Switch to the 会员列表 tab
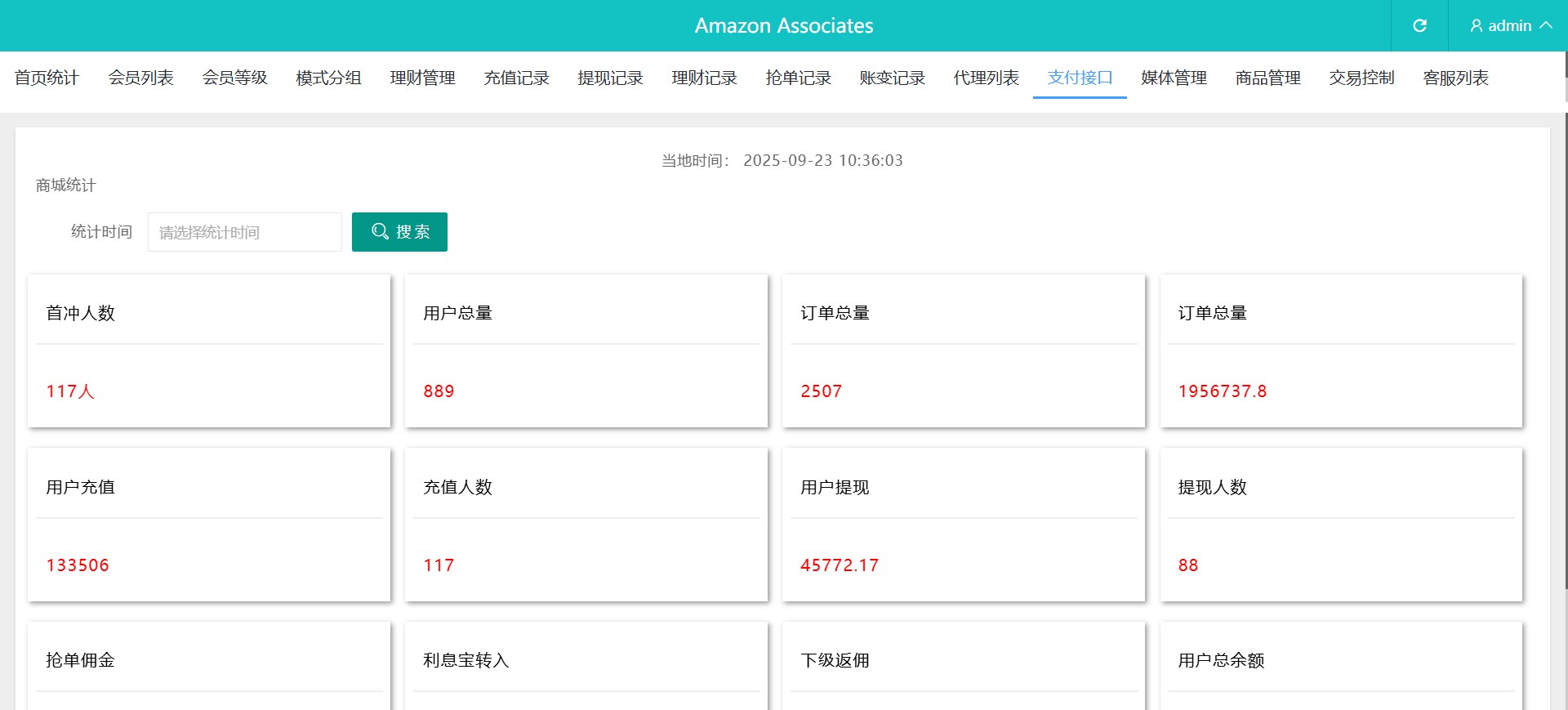 tap(140, 78)
